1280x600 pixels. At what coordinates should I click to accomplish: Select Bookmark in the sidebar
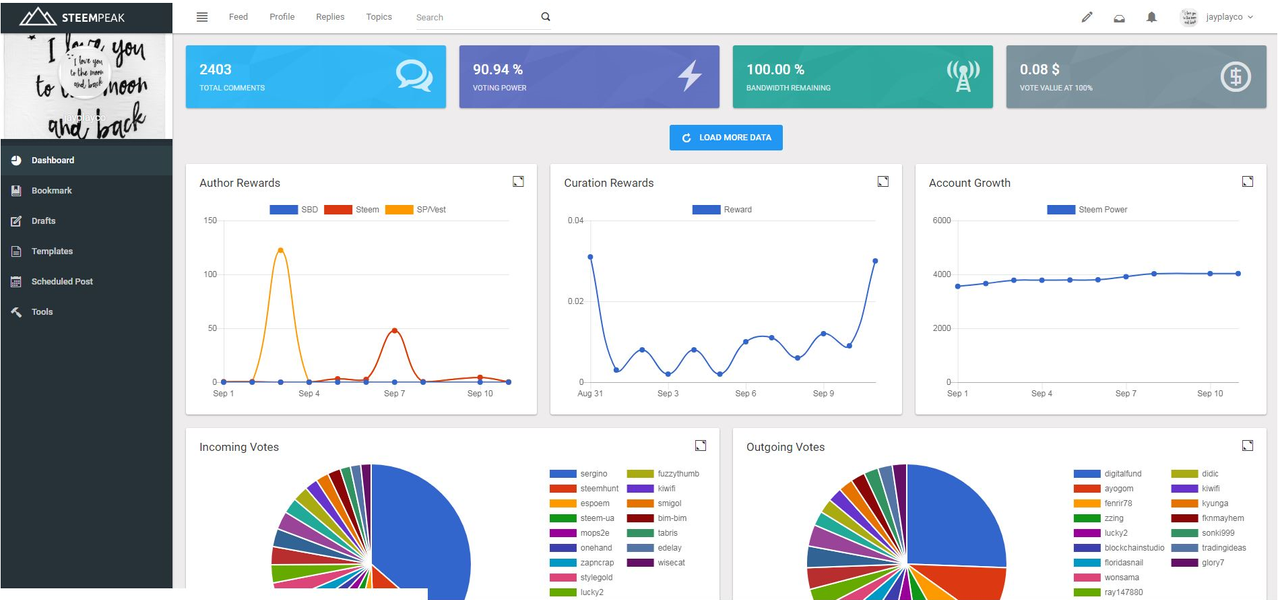[51, 190]
